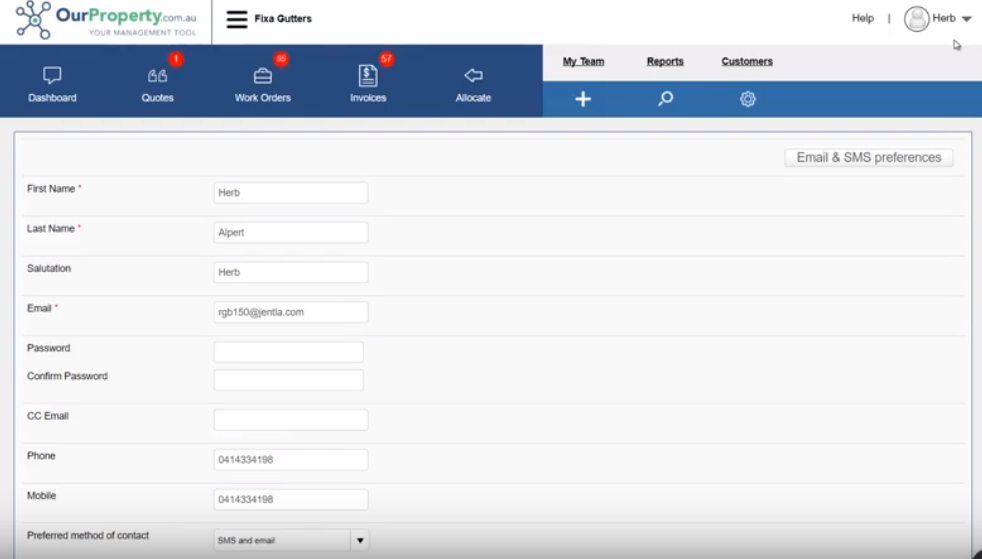Open the Quotes section
Viewport: 982px width, 559px height.
pos(157,85)
